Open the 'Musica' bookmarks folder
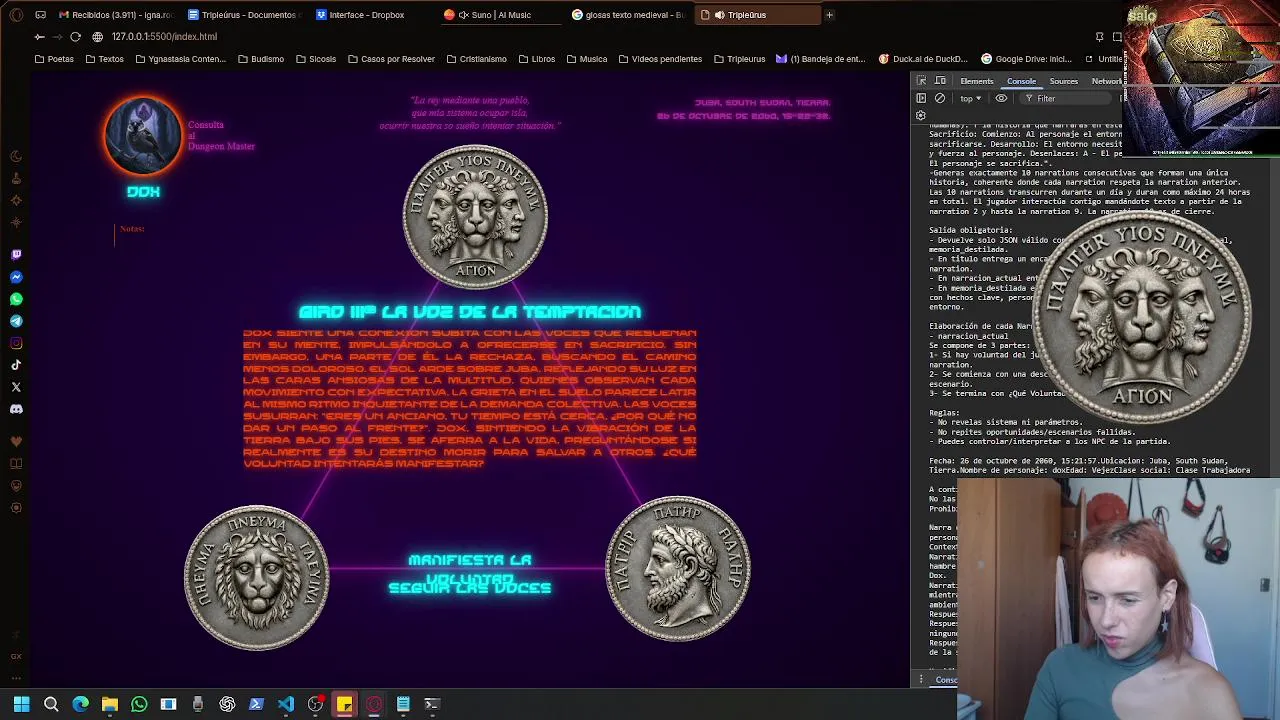The height and width of the screenshot is (720, 1280). coord(587,59)
